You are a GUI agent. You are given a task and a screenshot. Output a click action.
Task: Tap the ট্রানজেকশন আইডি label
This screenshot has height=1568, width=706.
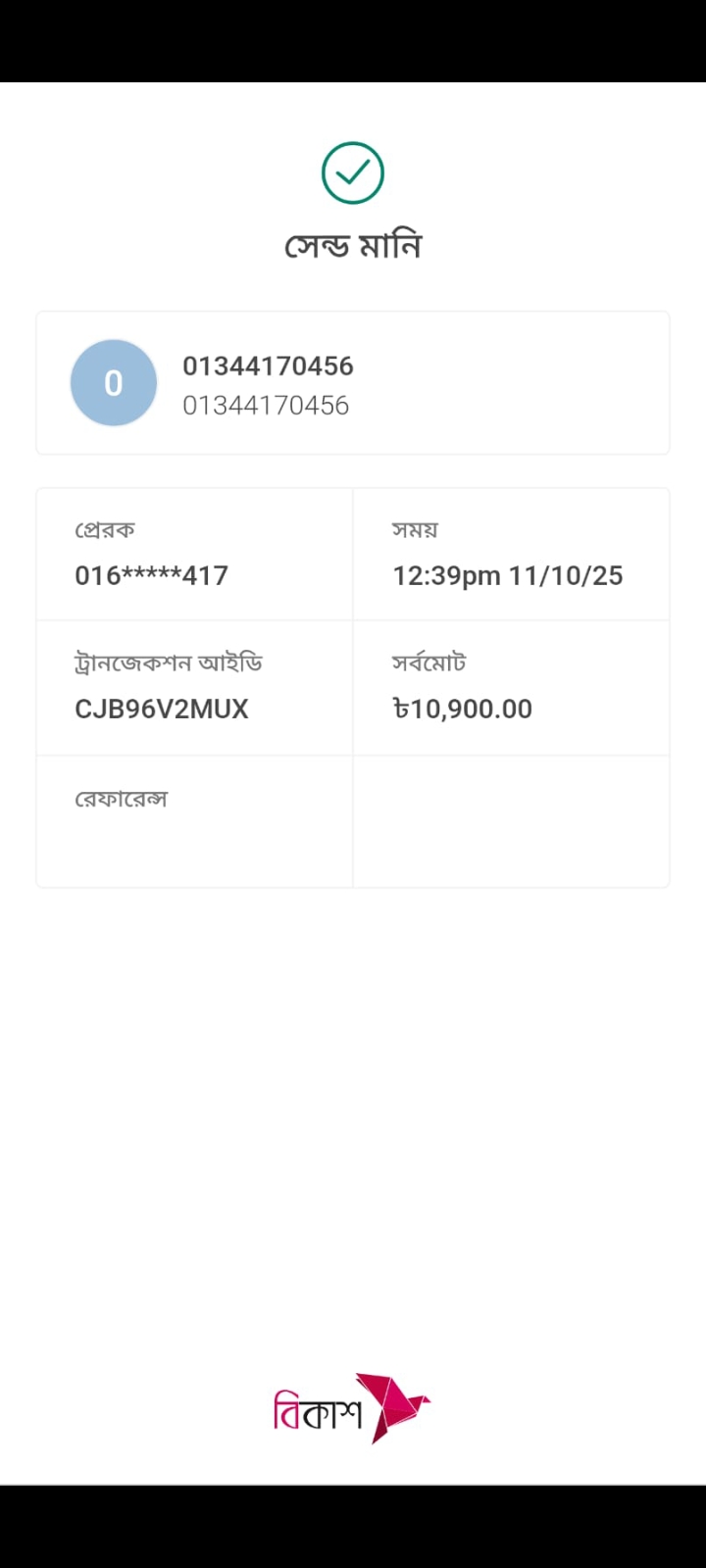169,663
